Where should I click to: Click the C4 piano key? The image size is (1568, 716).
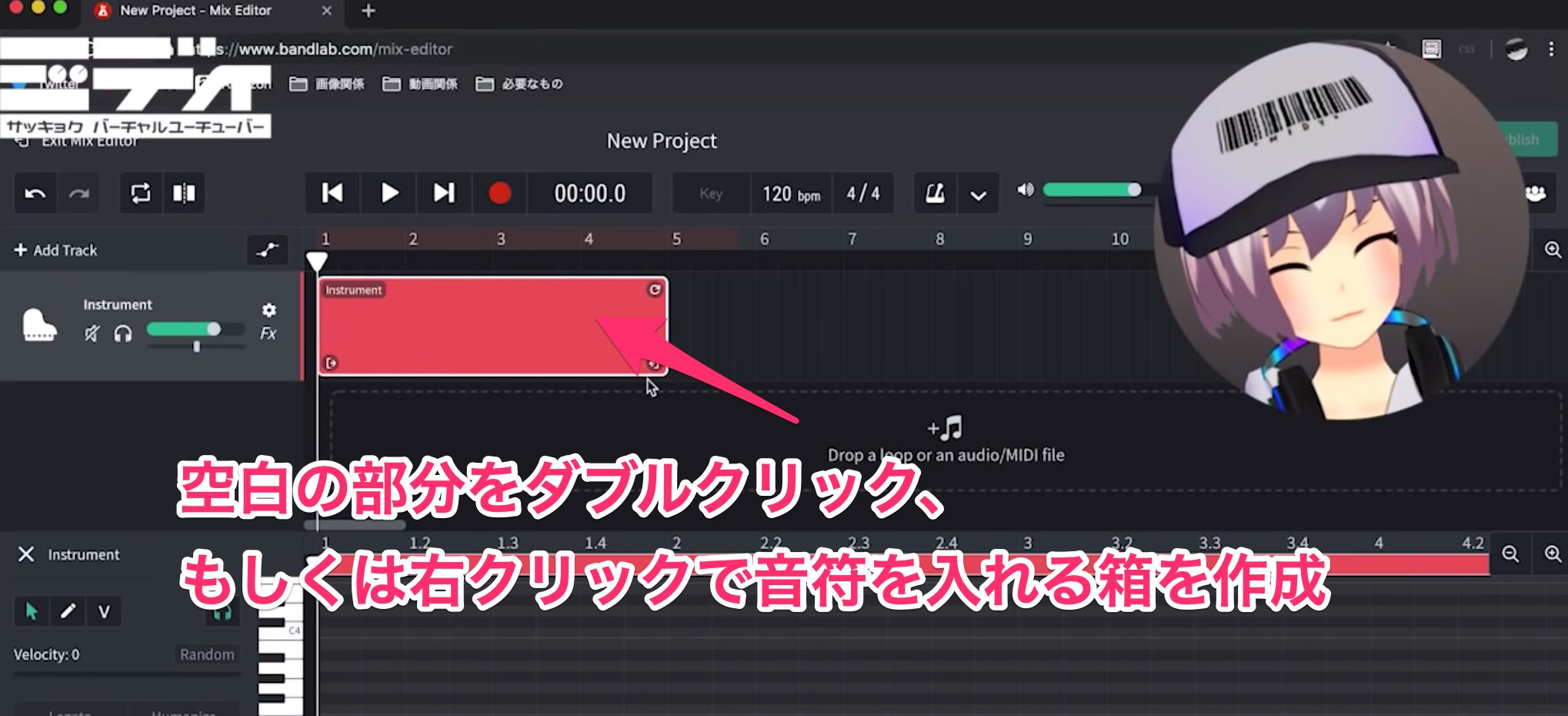pos(281,631)
